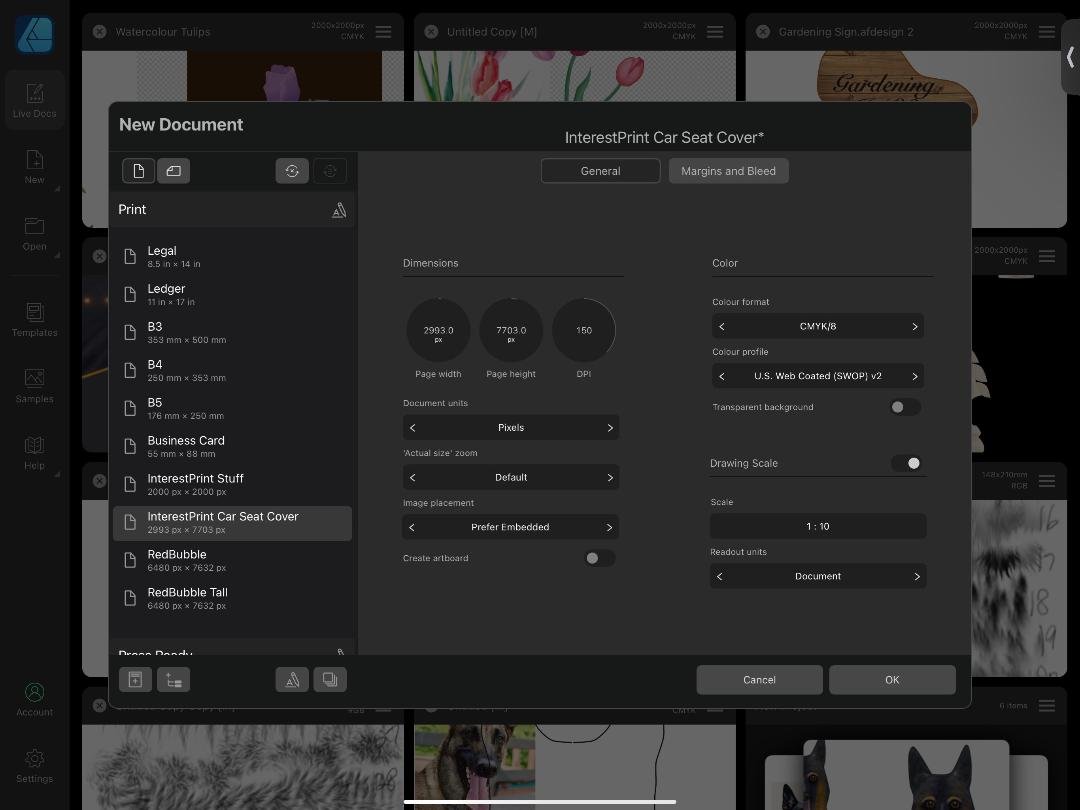This screenshot has width=1080, height=810.
Task: Select the General tab
Action: (600, 171)
